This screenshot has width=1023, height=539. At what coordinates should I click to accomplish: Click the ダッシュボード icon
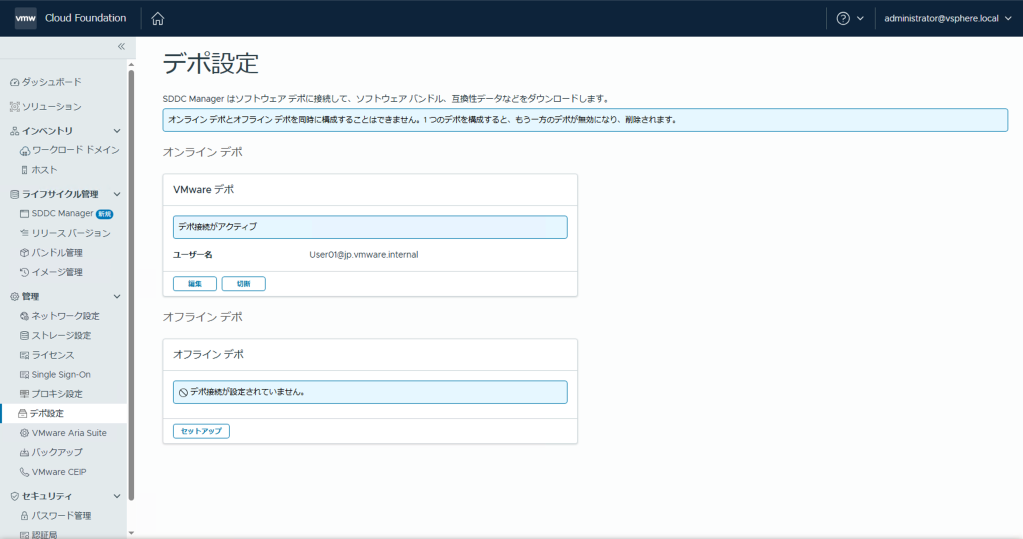[14, 82]
